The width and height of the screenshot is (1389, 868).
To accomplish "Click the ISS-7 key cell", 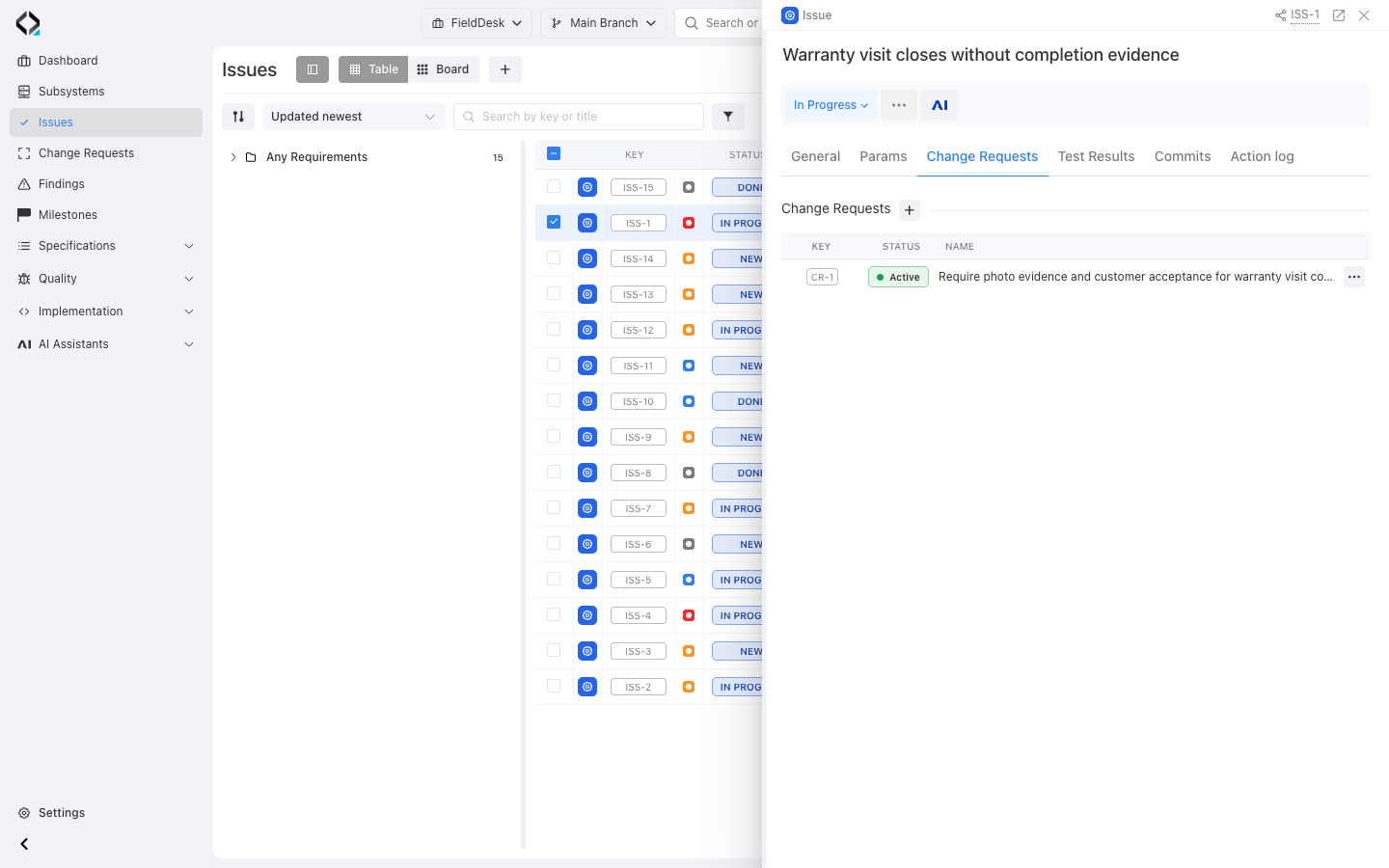I will pyautogui.click(x=639, y=508).
